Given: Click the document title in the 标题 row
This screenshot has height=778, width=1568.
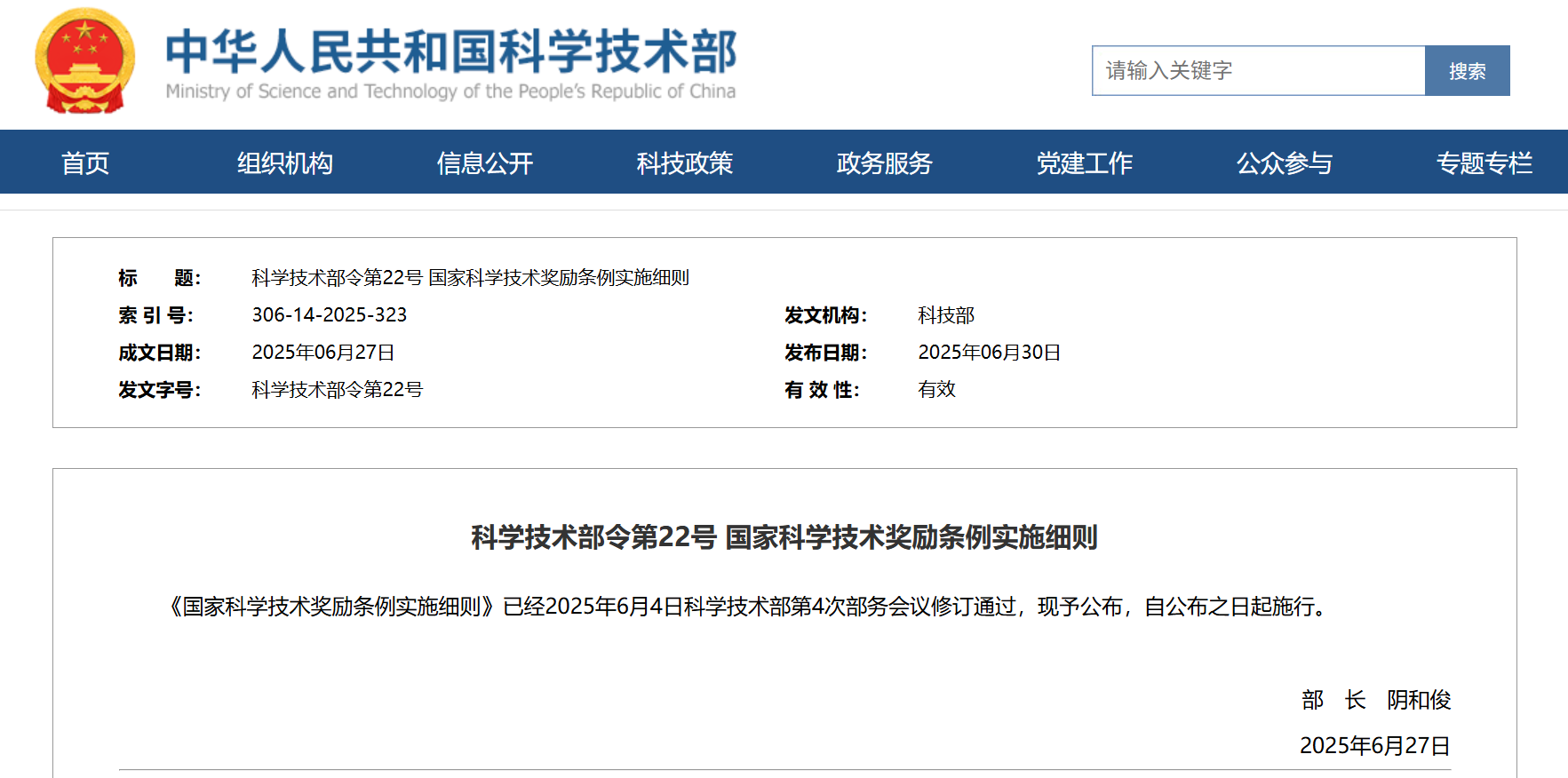Looking at the screenshot, I should [470, 278].
